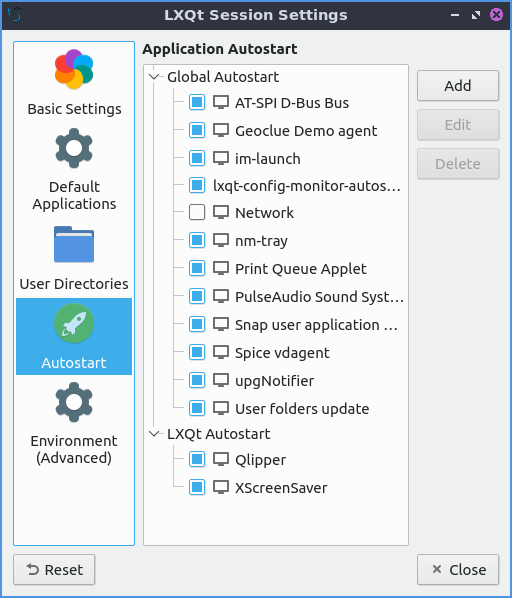512x598 pixels.
Task: Open Basic Settings colorful icon
Action: [x=74, y=69]
